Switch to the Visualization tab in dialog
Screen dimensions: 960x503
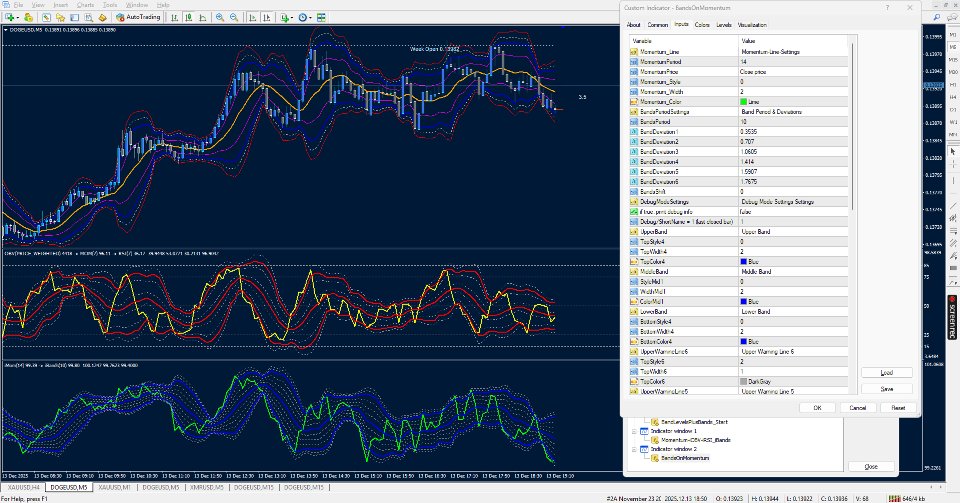click(752, 25)
